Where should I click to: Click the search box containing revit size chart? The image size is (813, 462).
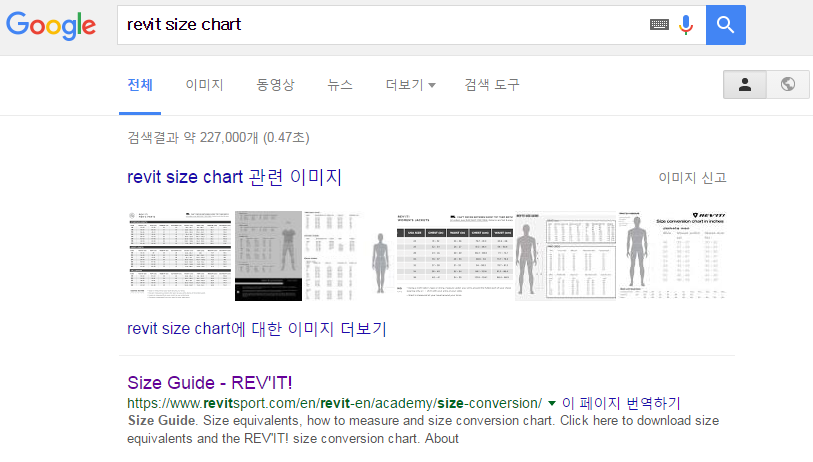pyautogui.click(x=380, y=25)
